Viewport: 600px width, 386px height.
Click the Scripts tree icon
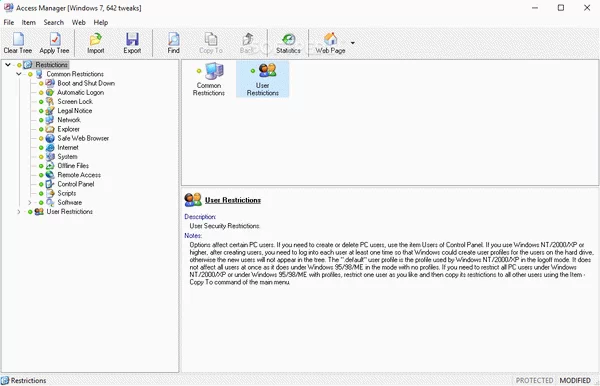click(50, 193)
